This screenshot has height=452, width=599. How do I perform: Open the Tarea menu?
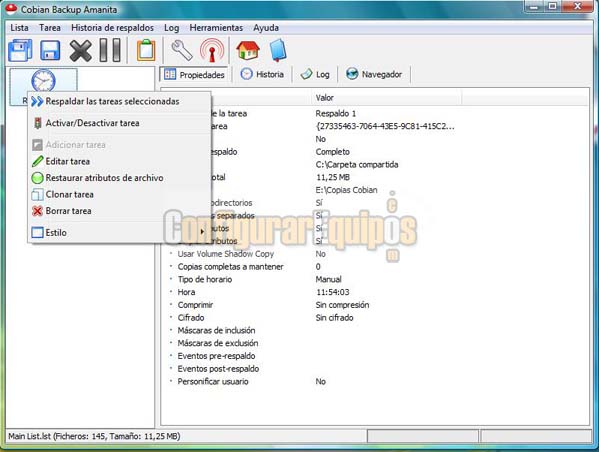(x=50, y=28)
